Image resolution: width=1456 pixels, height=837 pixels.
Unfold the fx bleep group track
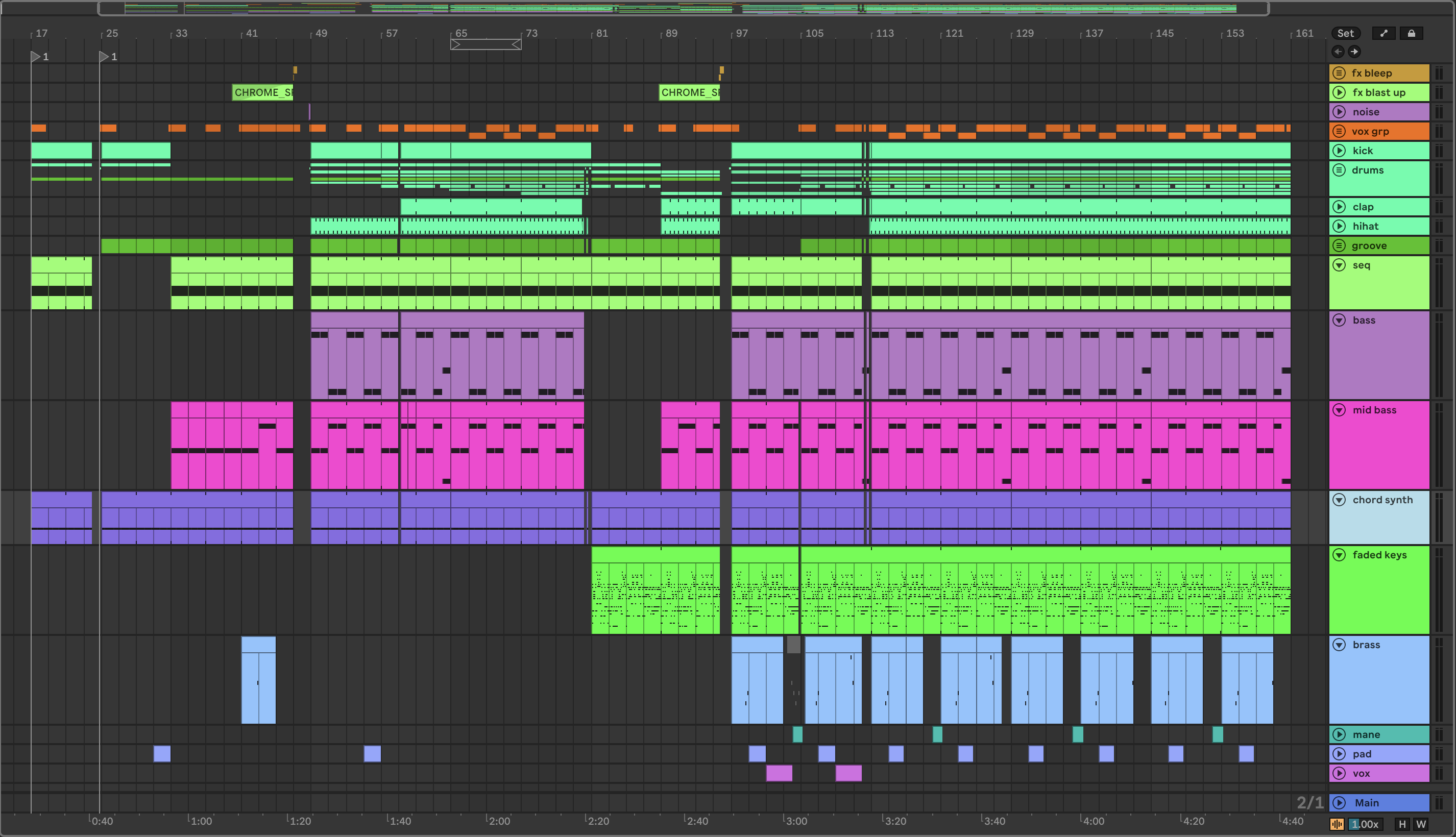pos(1339,73)
